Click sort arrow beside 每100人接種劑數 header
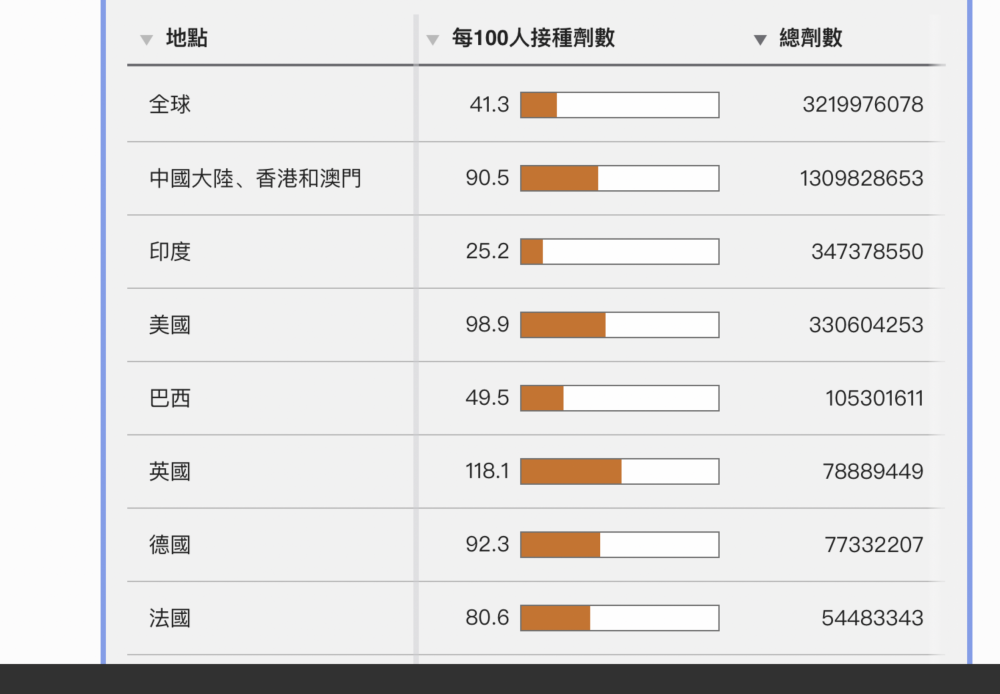Screen dimensions: 1000x694 [433, 40]
